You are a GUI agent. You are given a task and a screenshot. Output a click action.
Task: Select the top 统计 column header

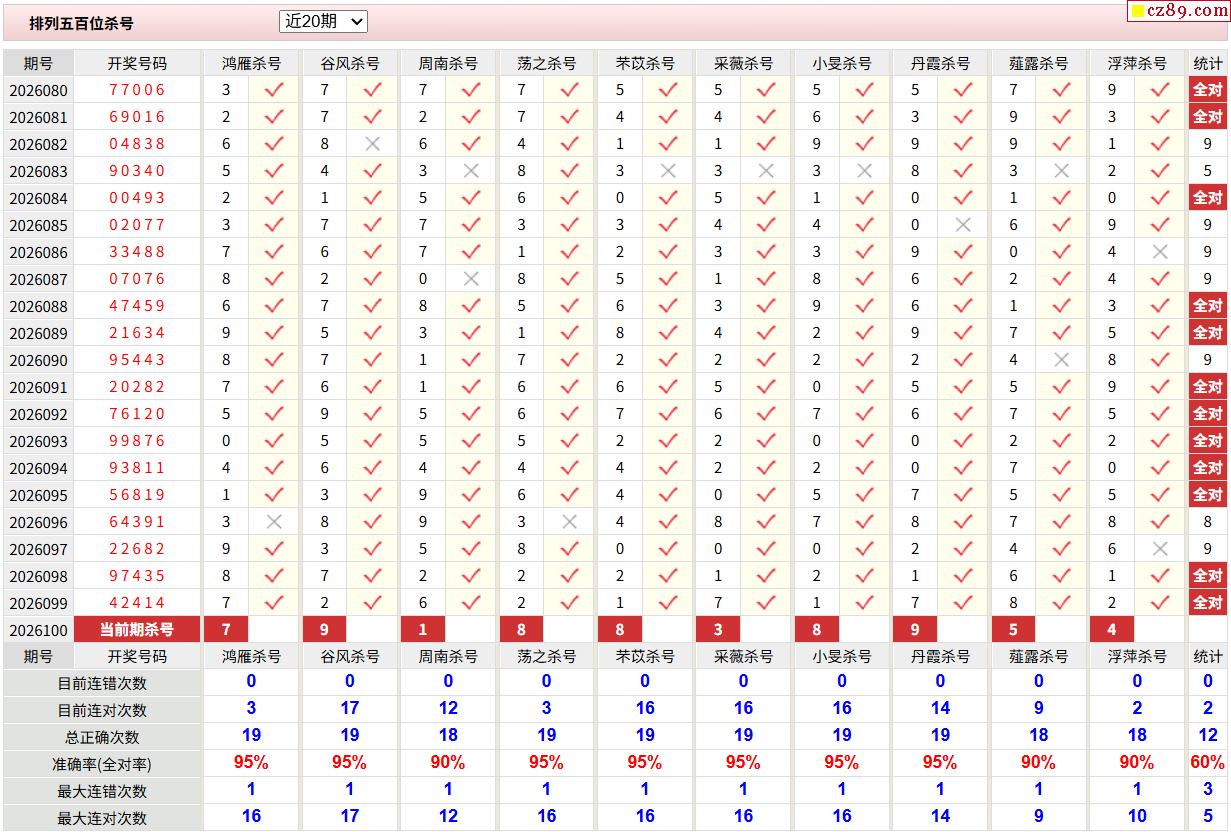pyautogui.click(x=1207, y=63)
